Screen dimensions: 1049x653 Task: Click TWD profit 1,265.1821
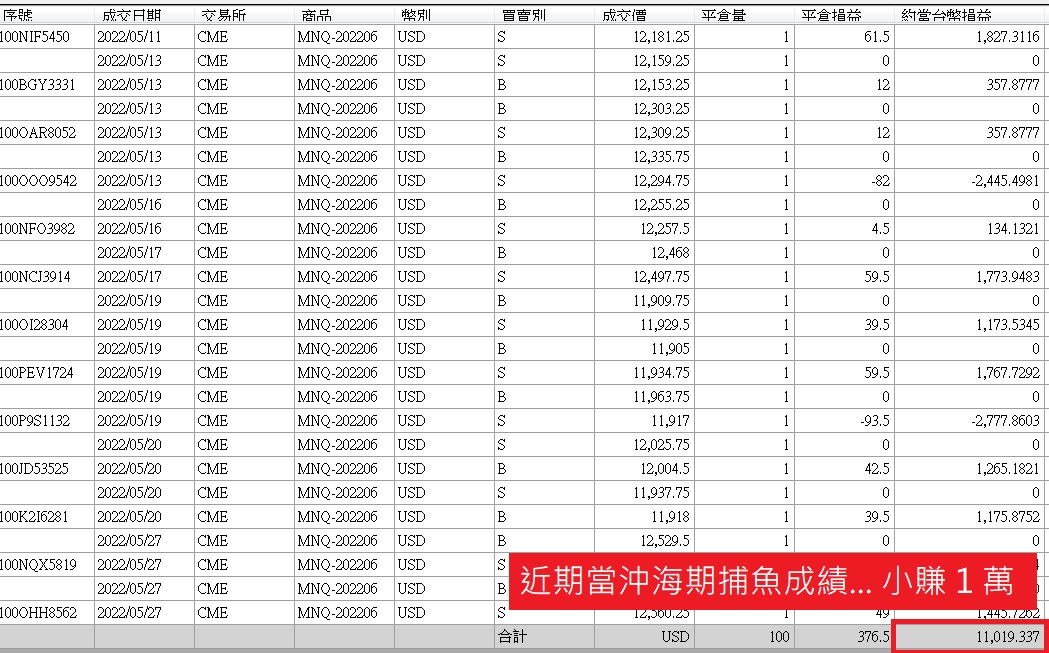[x=1008, y=469]
